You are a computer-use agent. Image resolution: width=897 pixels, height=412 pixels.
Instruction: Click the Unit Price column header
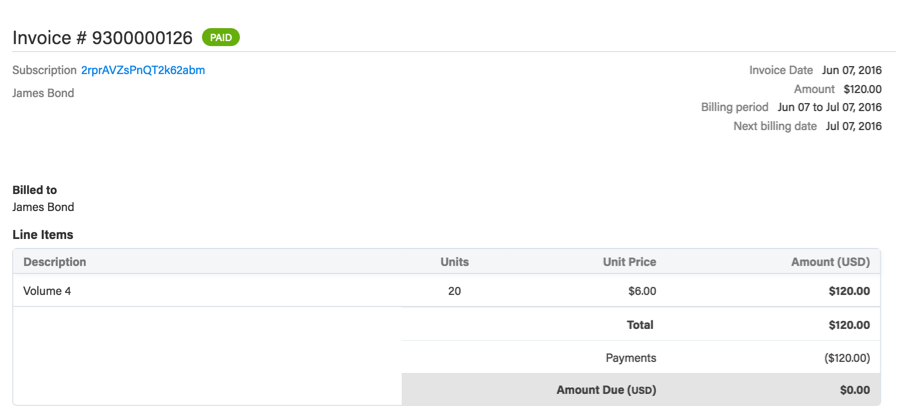(629, 262)
